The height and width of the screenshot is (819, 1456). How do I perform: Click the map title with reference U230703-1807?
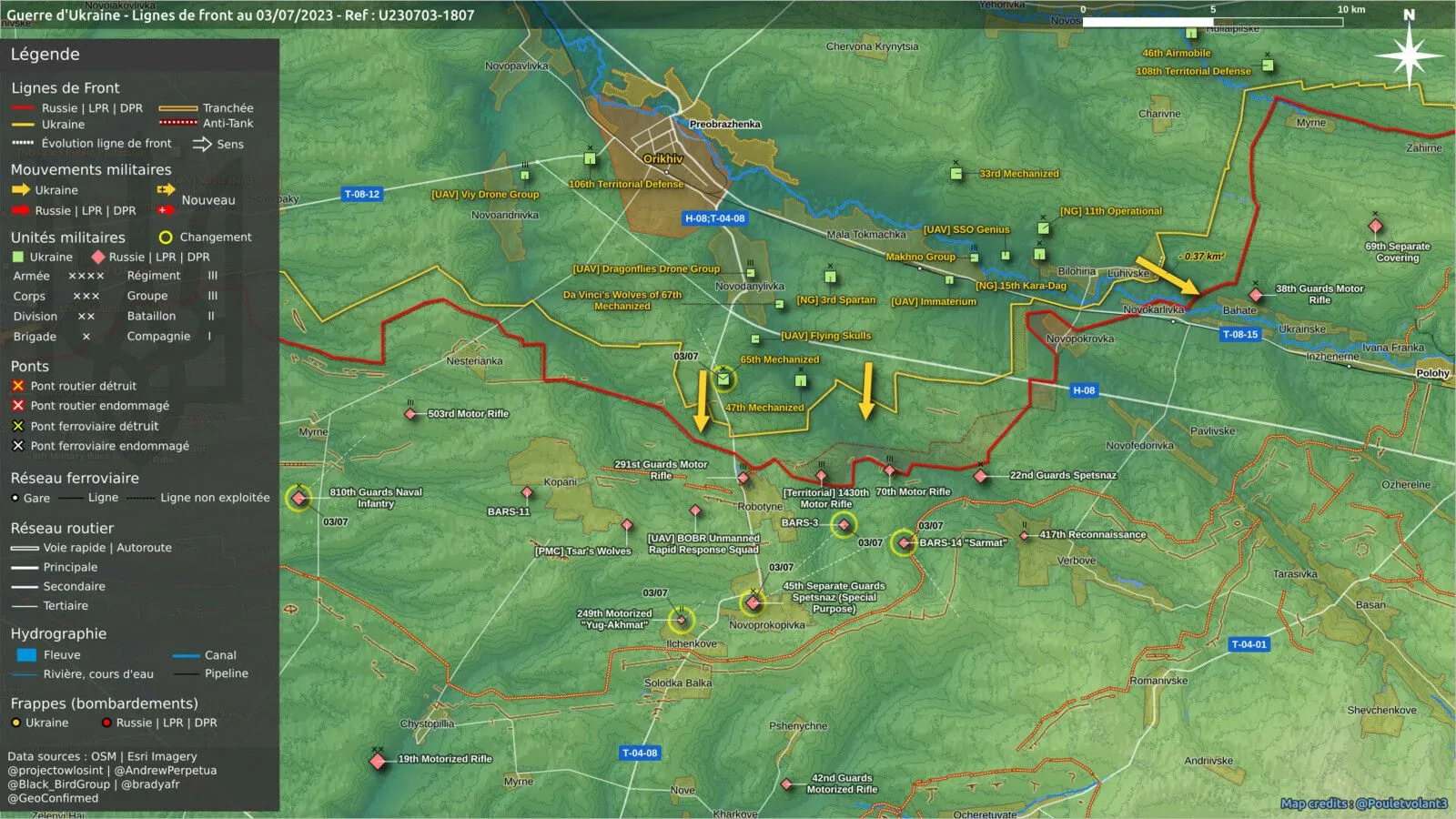tap(240, 15)
